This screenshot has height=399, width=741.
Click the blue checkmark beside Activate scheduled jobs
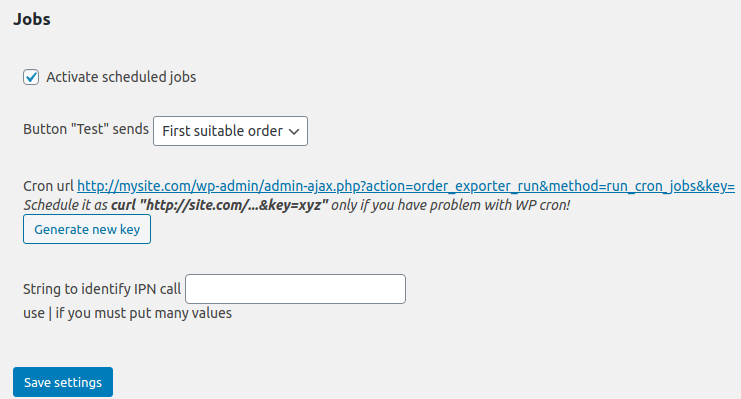(31, 77)
